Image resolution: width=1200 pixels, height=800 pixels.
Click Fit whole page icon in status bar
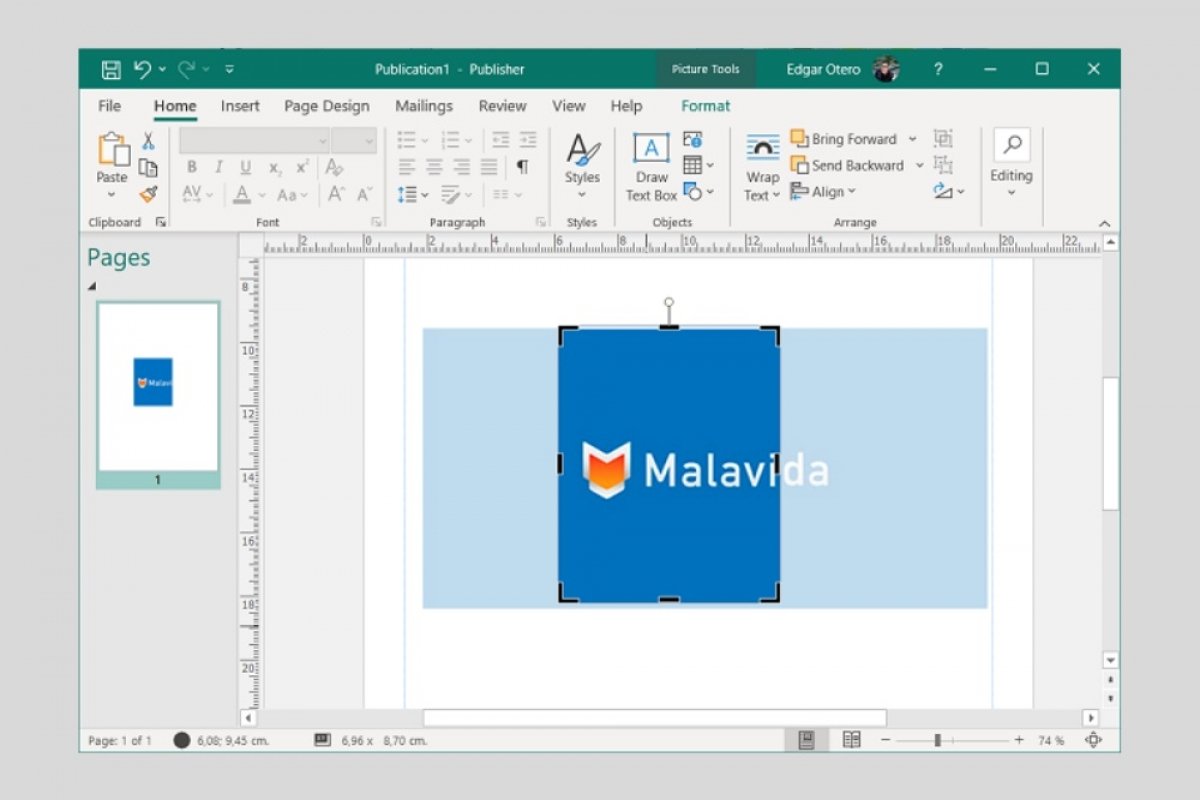1093,740
